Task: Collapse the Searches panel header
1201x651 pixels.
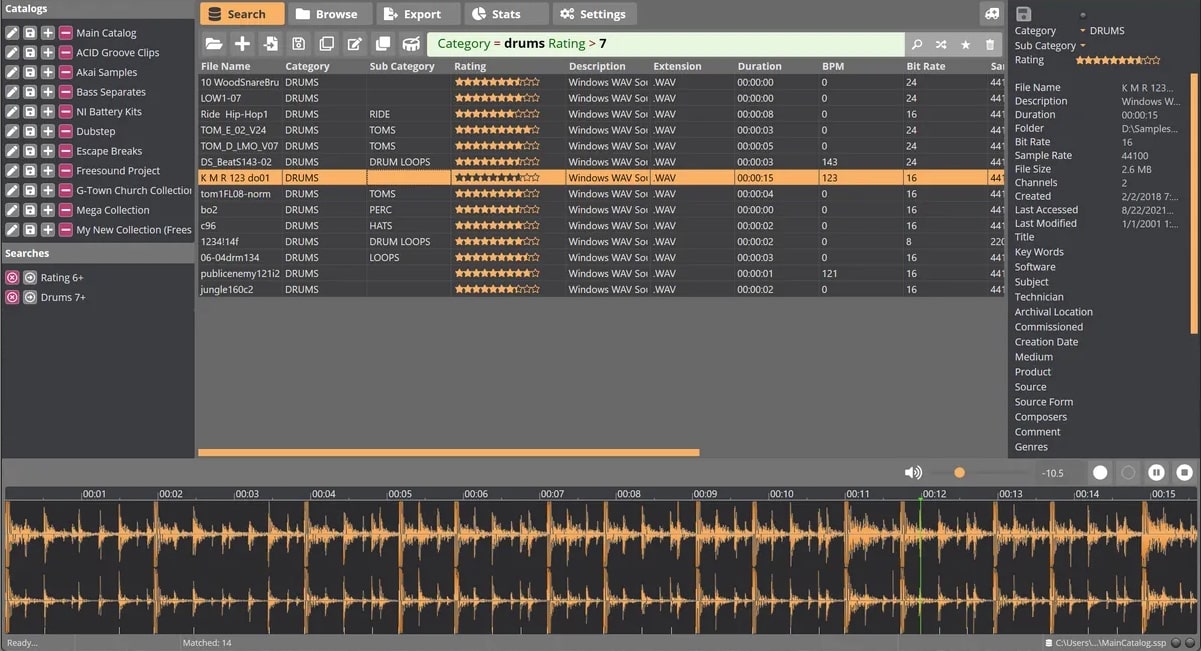Action: (x=97, y=253)
